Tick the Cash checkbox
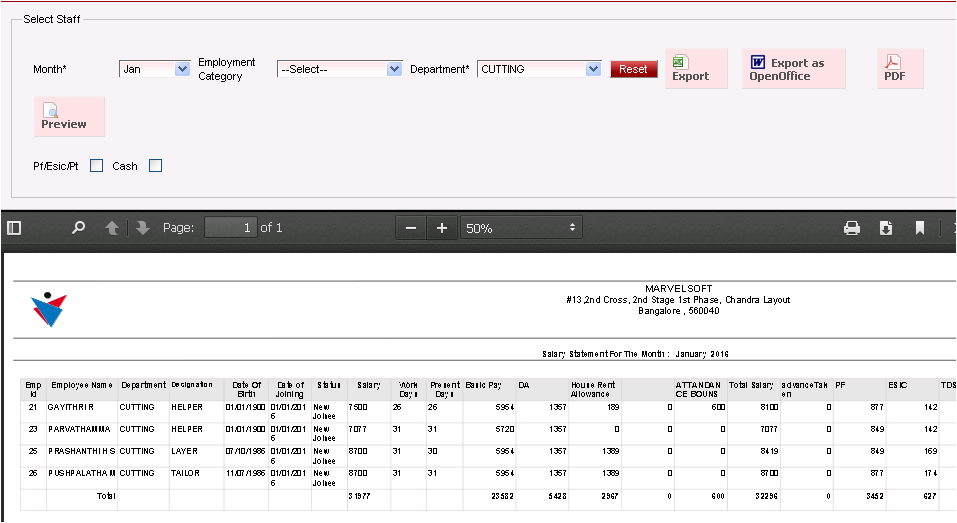 click(x=155, y=166)
